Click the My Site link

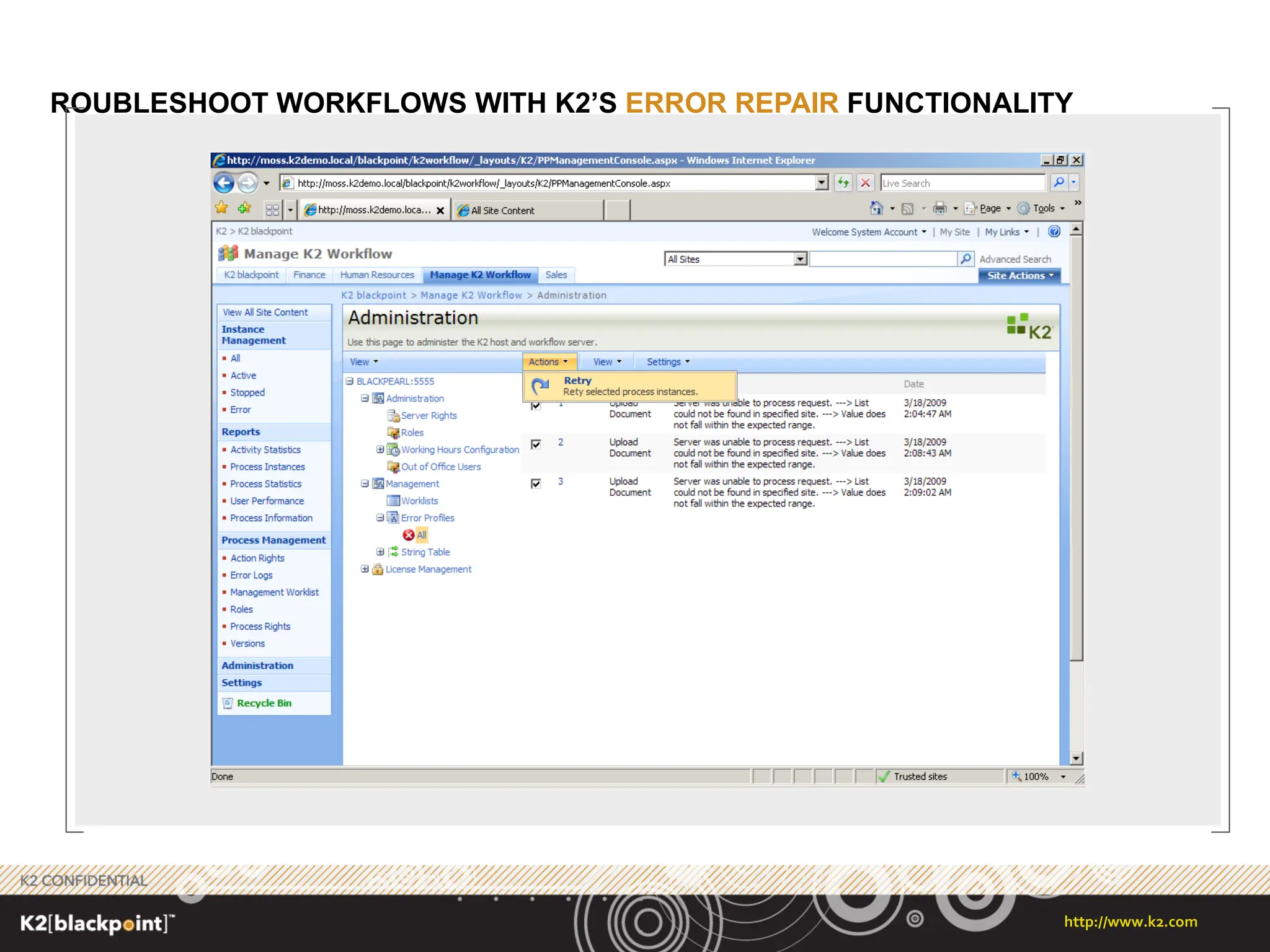954,232
